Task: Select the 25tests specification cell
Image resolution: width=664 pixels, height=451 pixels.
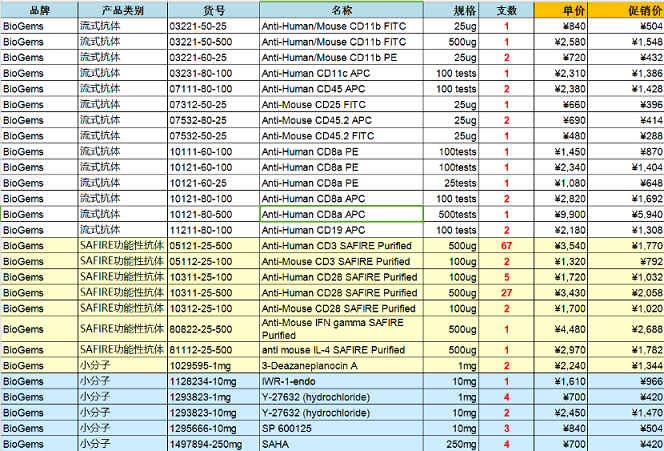Action: (451, 183)
